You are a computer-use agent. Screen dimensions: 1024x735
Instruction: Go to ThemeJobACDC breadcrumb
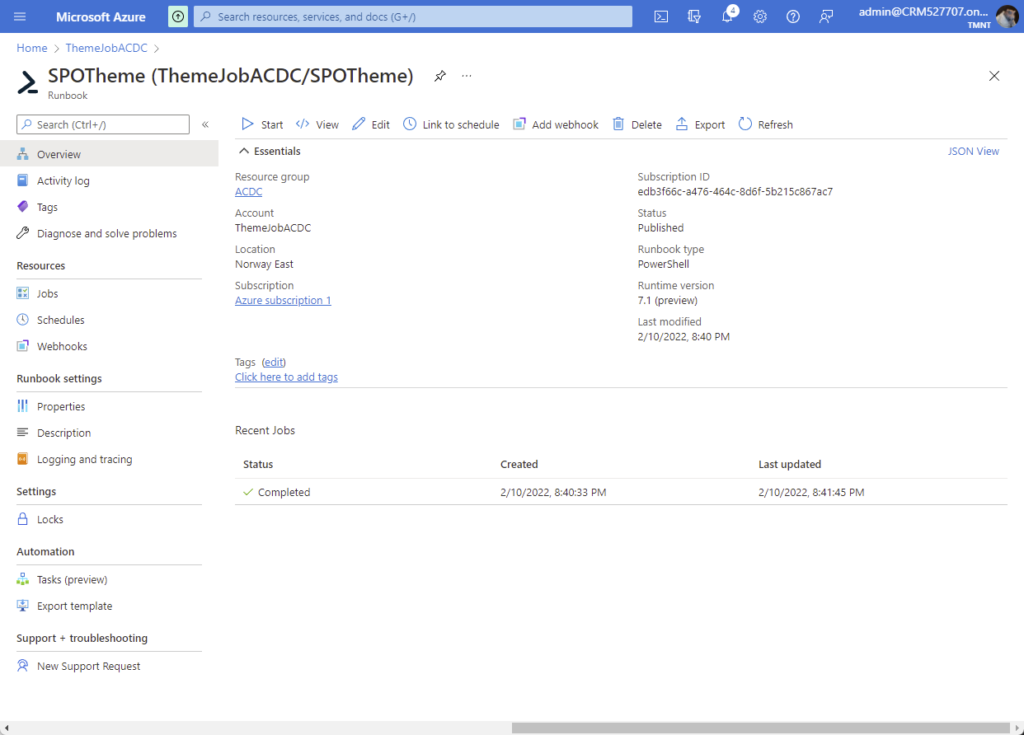106,48
